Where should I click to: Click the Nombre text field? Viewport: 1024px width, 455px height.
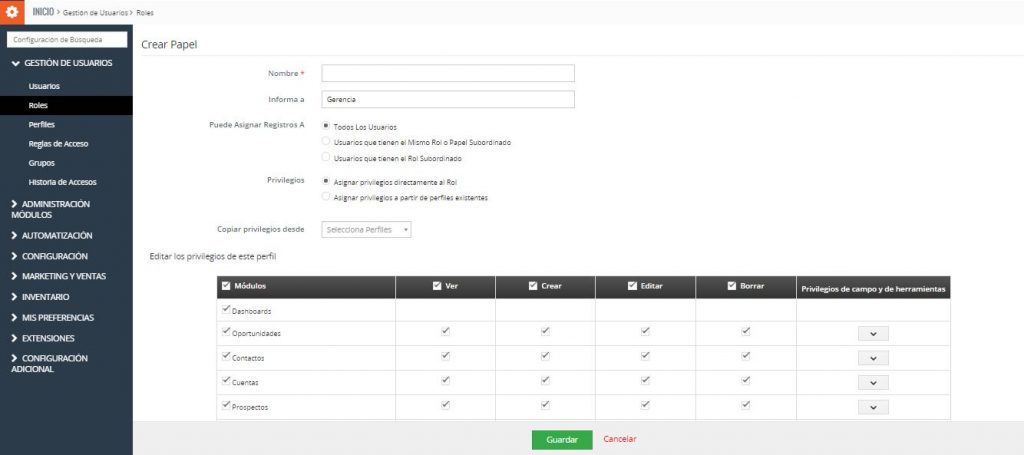[447, 73]
